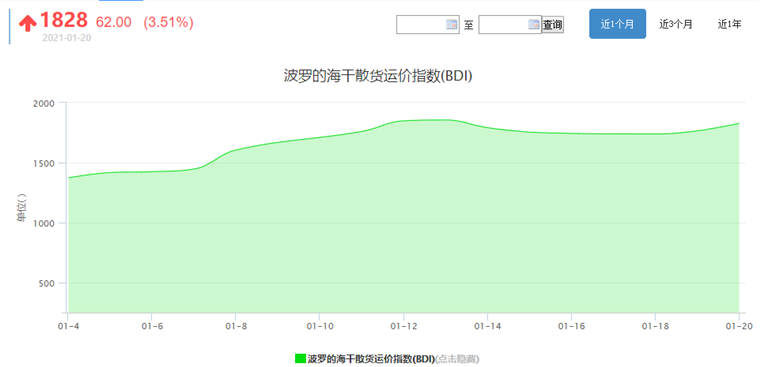This screenshot has width=760, height=367.
Task: Click the (3.51%) change percentage
Action: coord(168,22)
